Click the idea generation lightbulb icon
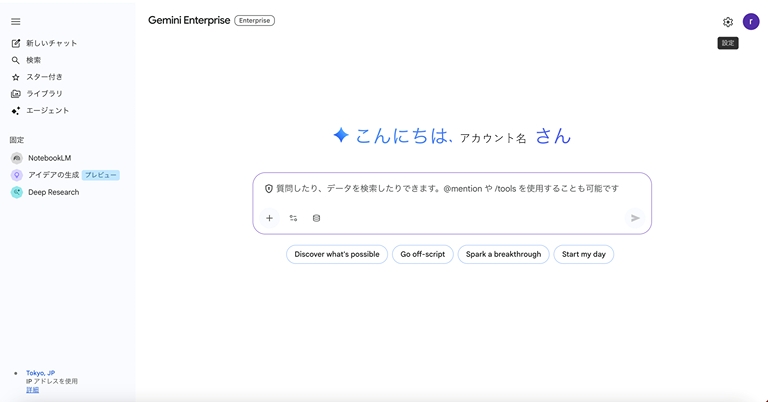 [x=17, y=175]
